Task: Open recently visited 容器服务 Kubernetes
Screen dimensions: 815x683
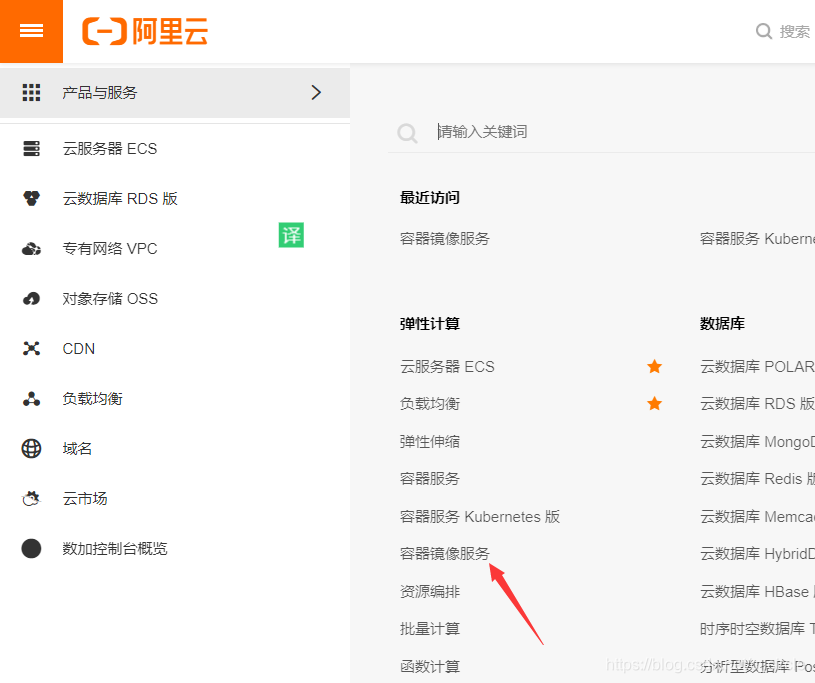Action: point(757,239)
